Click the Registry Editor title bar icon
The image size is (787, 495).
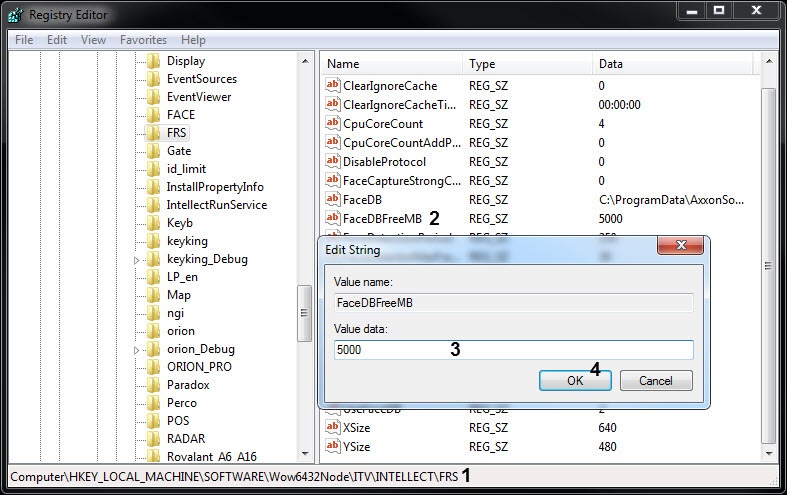(15, 15)
